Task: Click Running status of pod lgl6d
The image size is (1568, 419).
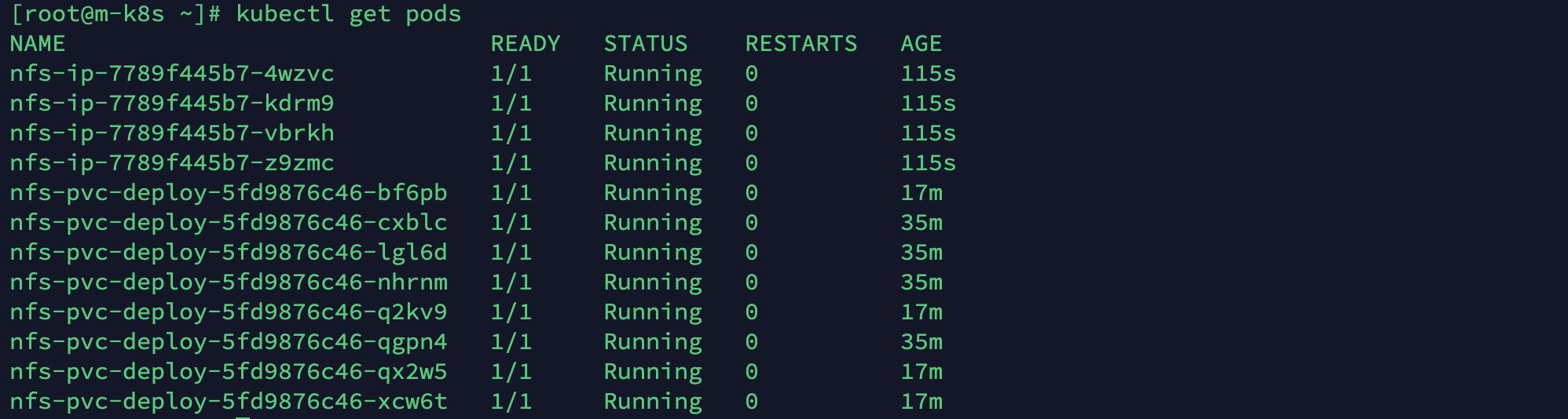Action: (653, 253)
